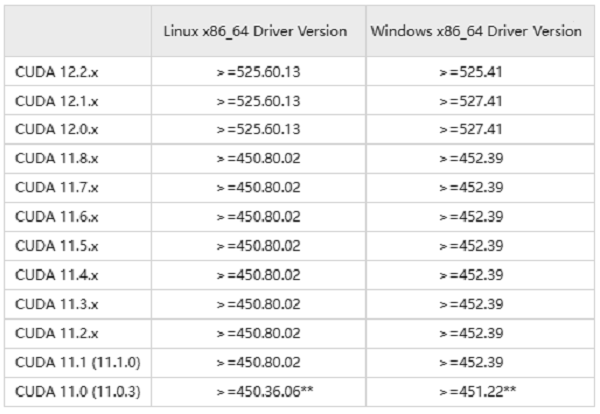Click the Windows x86_64 Driver Version header

click(x=475, y=32)
